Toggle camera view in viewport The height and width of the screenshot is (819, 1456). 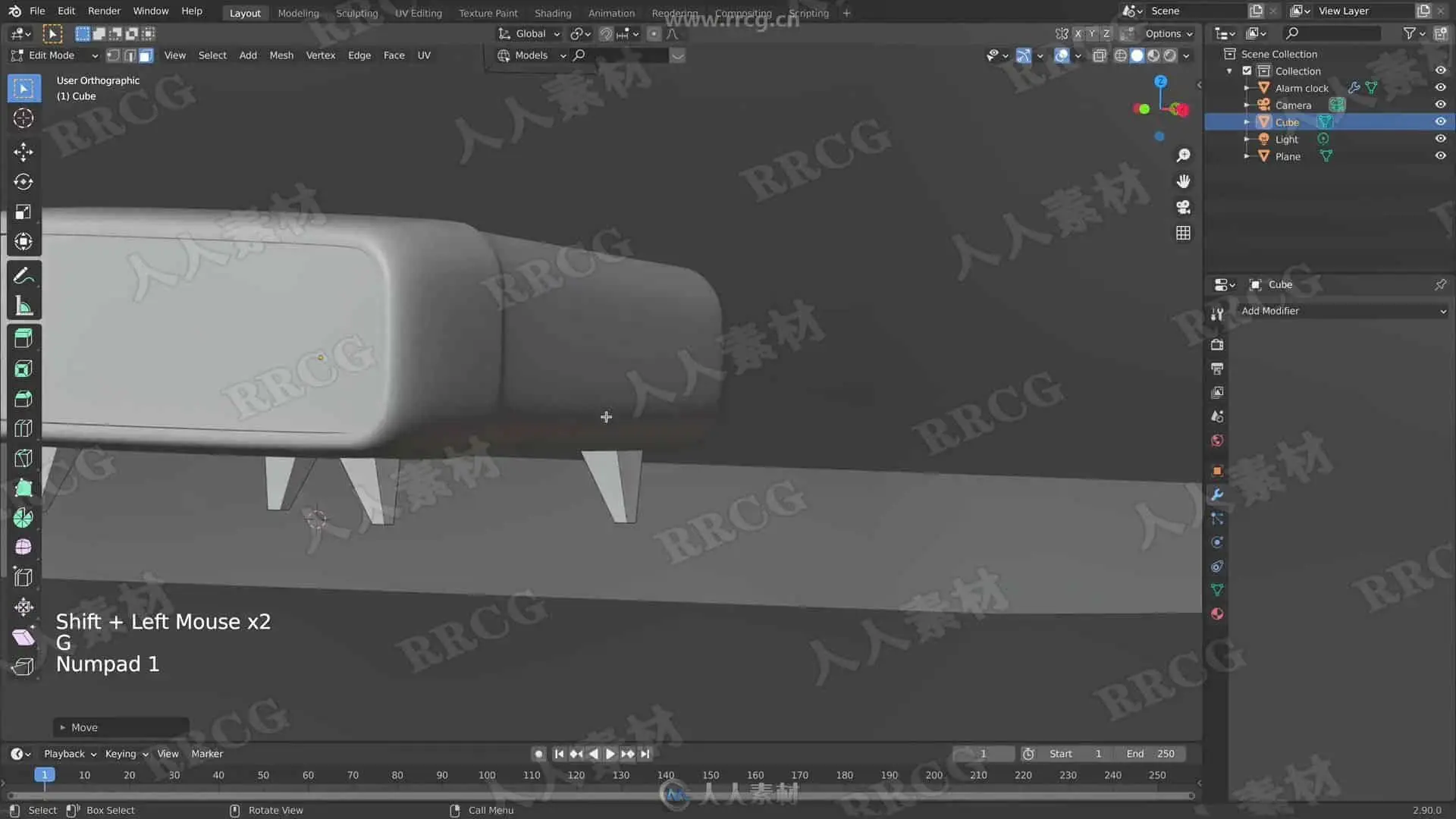1183,207
